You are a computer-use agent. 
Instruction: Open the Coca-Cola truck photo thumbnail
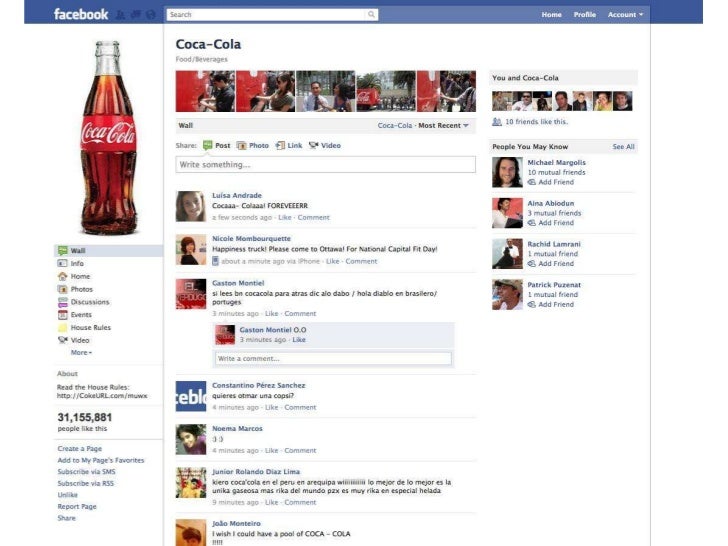pyautogui.click(x=386, y=91)
